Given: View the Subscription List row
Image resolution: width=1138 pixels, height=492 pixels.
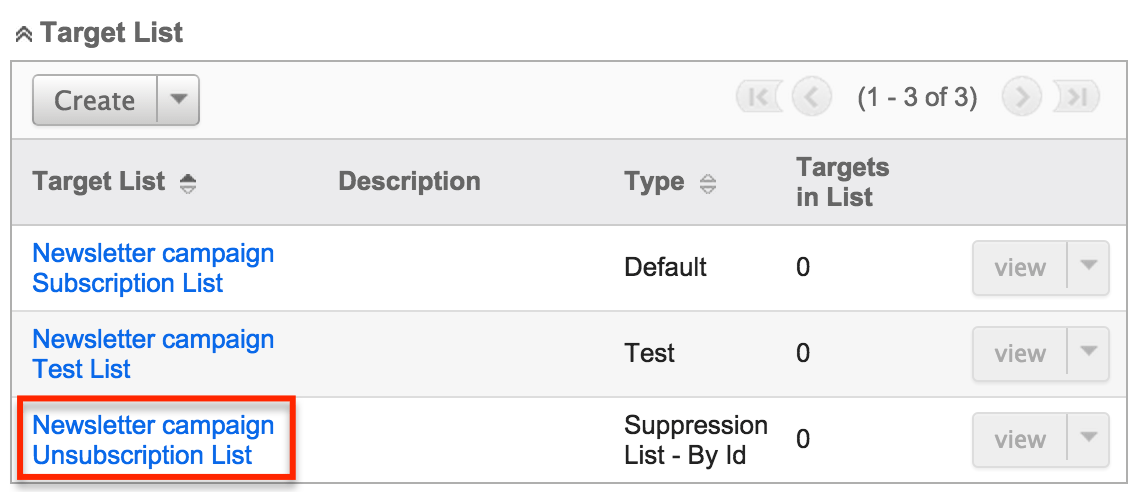Looking at the screenshot, I should coord(1019,268).
